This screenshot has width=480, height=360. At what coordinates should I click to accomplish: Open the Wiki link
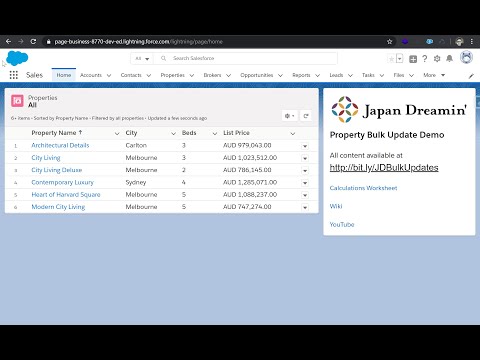tap(336, 206)
